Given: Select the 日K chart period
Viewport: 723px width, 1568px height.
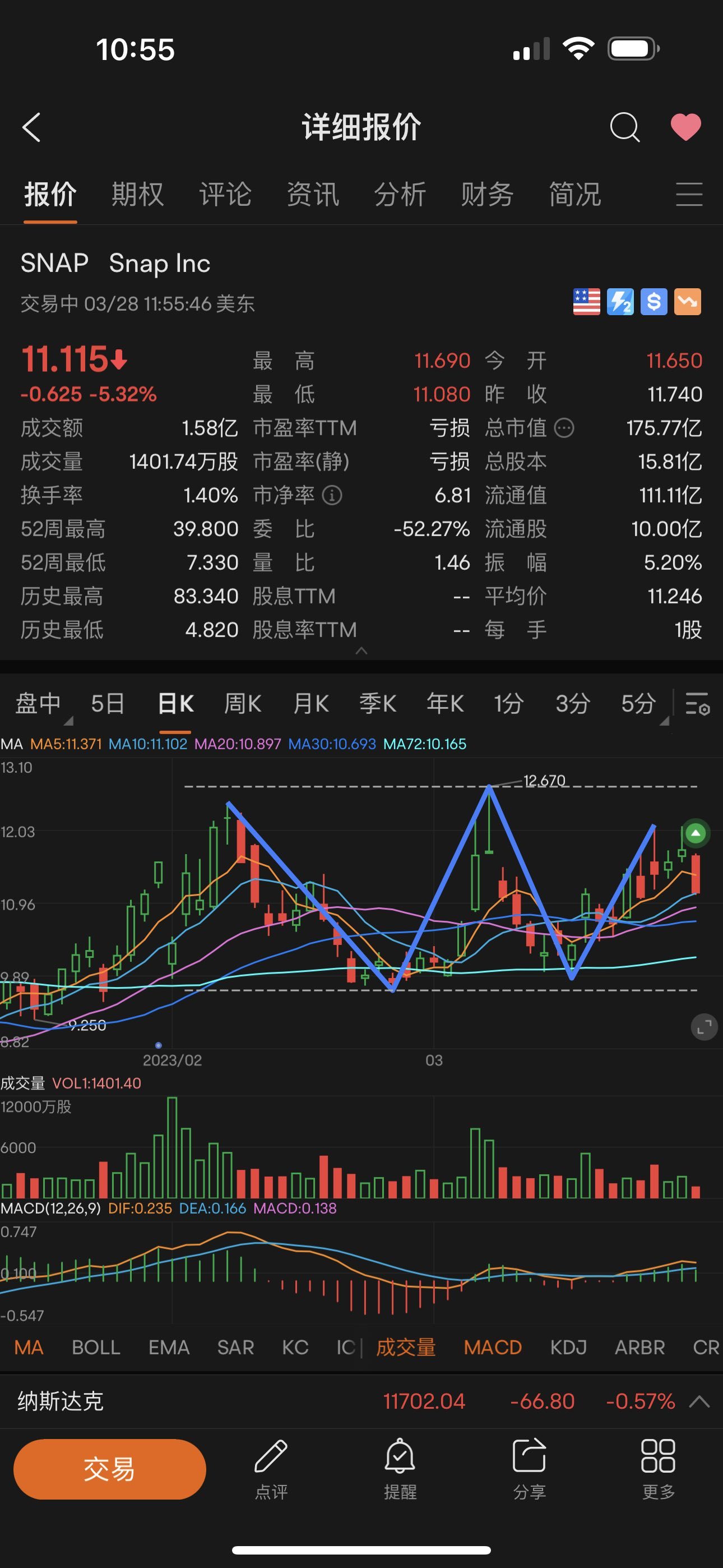Looking at the screenshot, I should click(175, 704).
